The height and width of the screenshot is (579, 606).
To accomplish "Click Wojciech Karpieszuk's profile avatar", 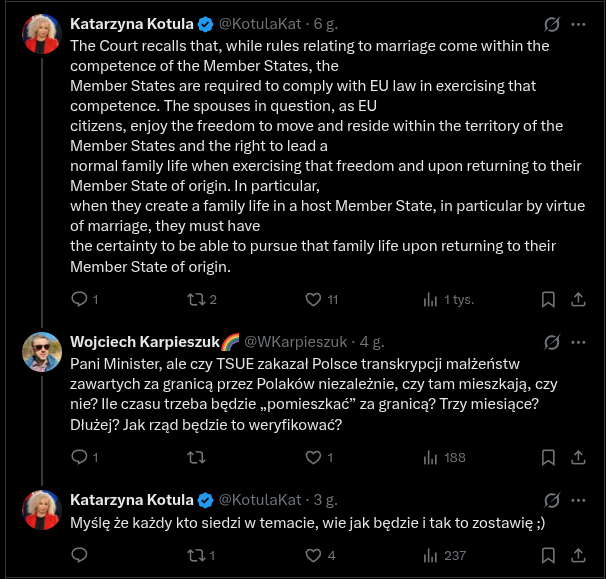I will [x=43, y=352].
